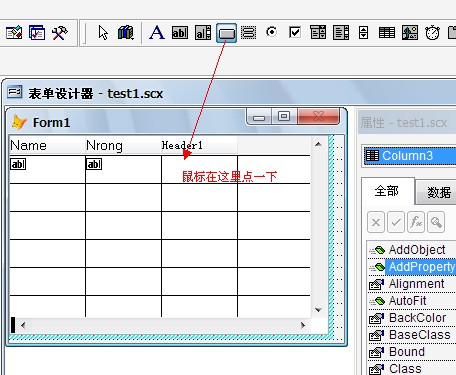Click the magnifier zoom button in properties

(436, 222)
